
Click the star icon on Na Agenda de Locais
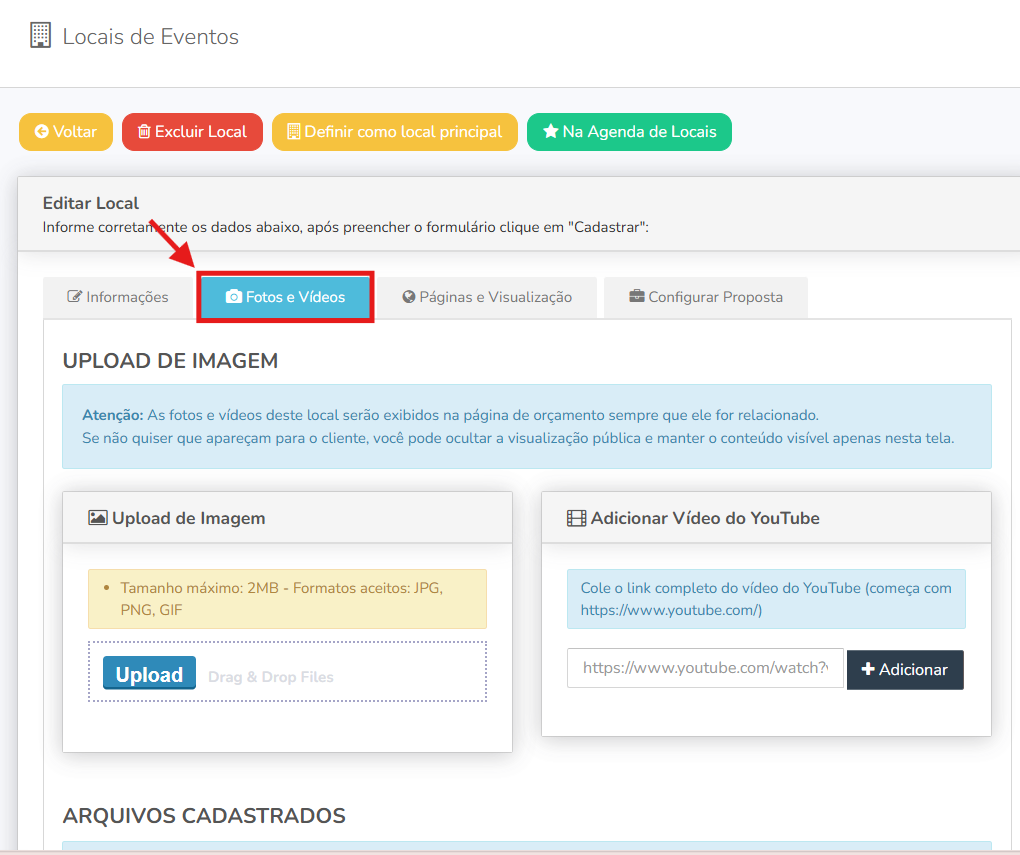(551, 131)
